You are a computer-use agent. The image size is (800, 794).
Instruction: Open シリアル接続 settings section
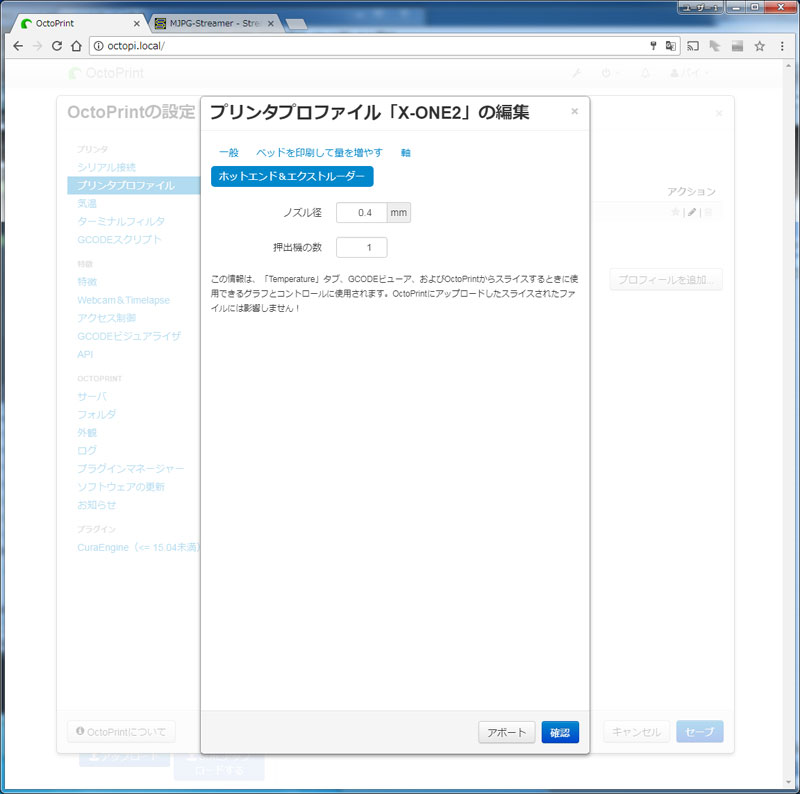click(x=106, y=167)
